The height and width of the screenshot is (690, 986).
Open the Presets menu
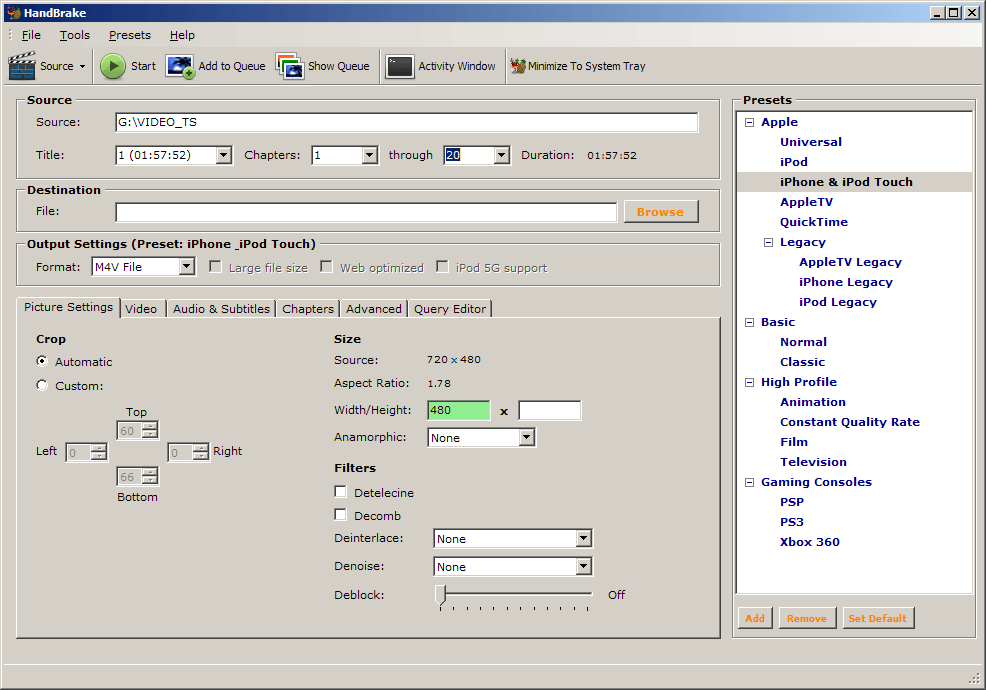[x=130, y=35]
